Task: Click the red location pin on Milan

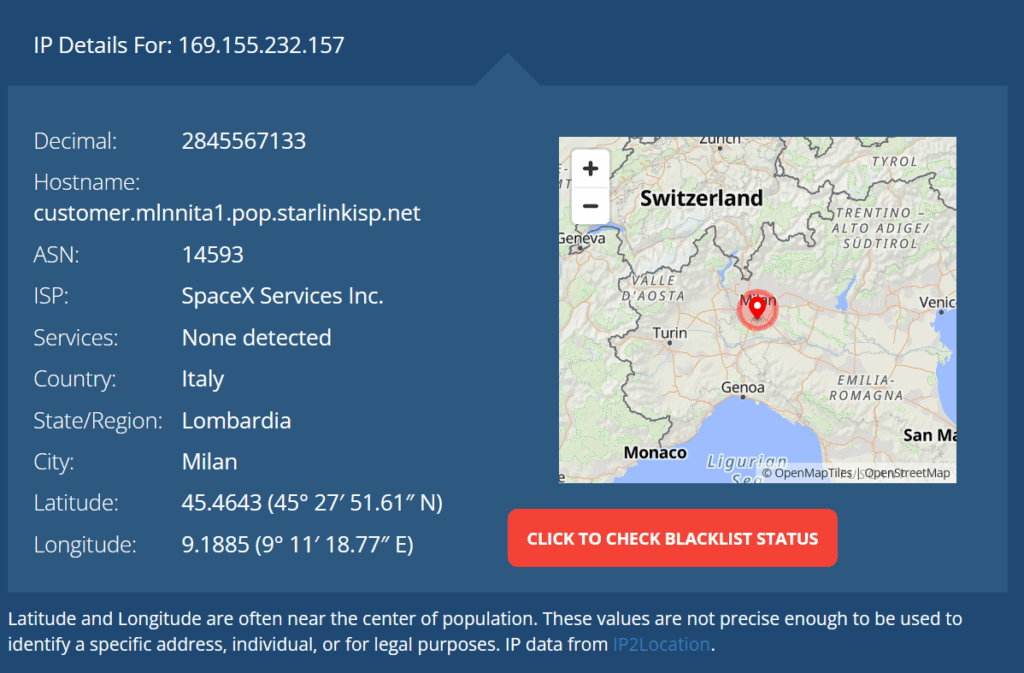Action: 757,309
